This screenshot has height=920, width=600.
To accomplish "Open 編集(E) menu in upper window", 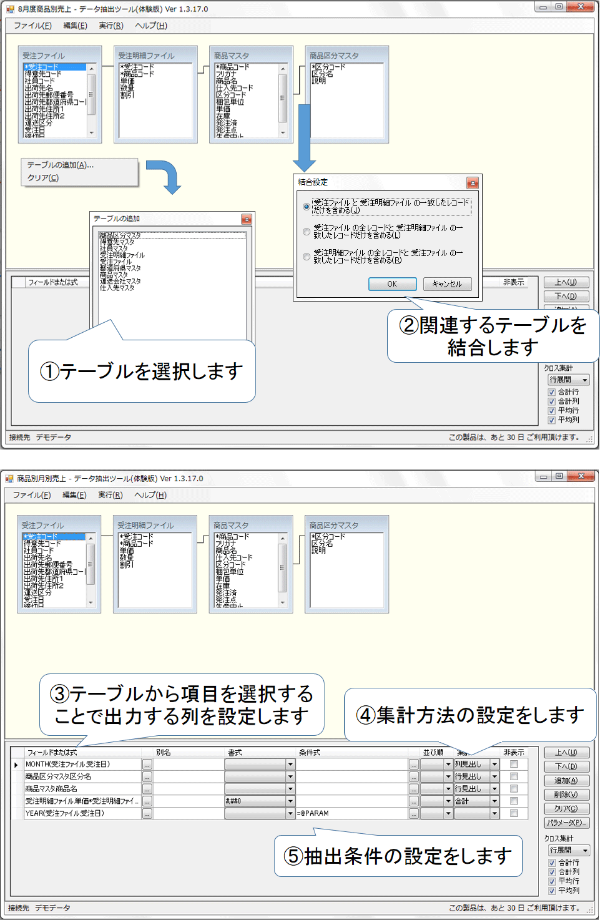I will (75, 25).
